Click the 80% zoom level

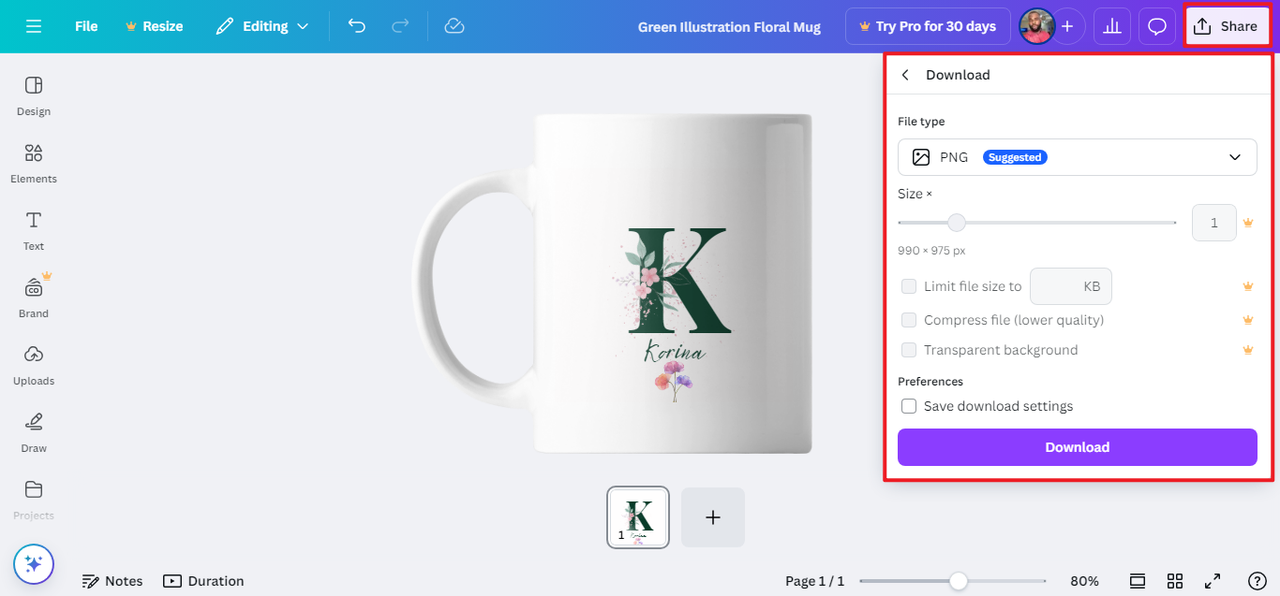tap(1084, 581)
